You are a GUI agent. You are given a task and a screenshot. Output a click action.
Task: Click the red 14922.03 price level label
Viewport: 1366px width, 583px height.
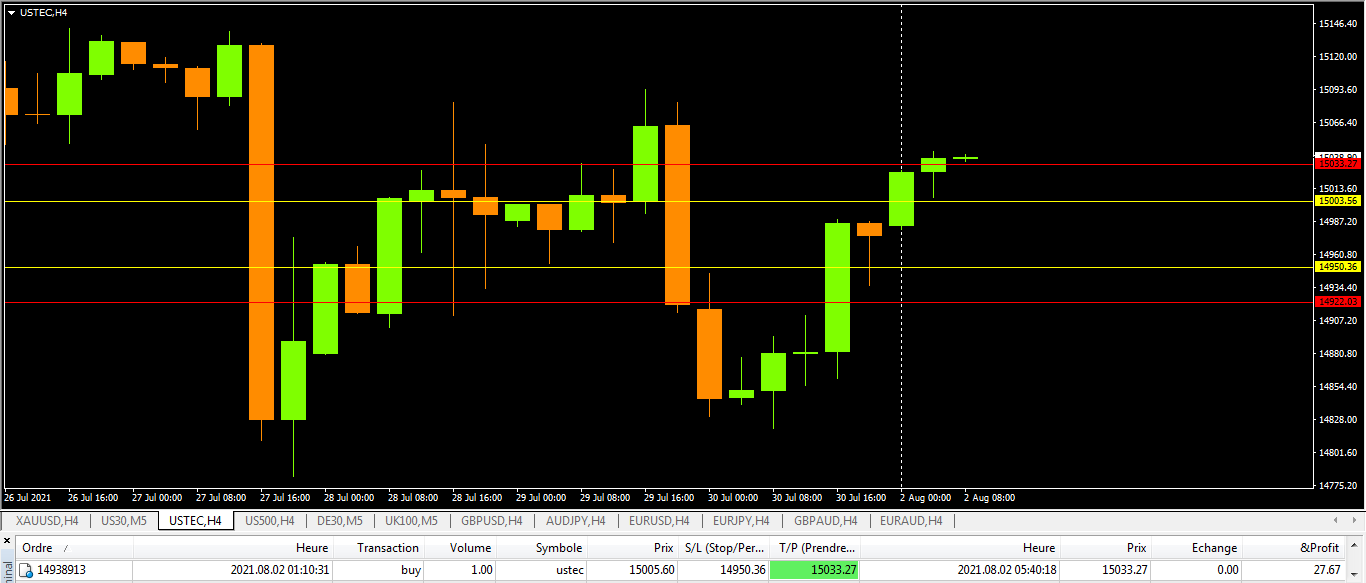pos(1337,302)
